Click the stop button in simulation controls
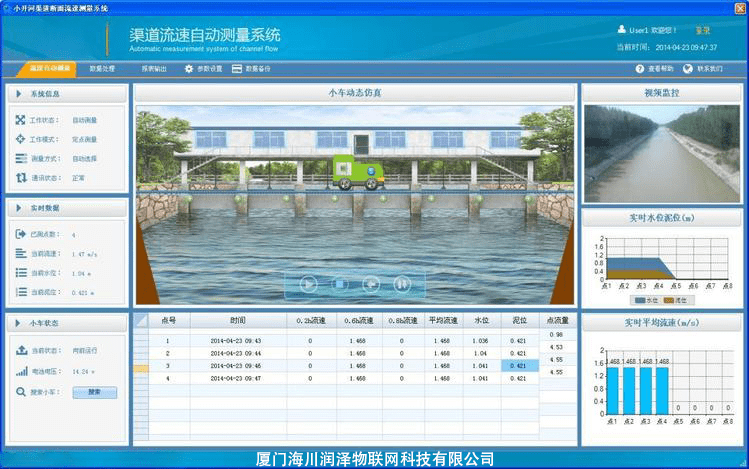This screenshot has width=749, height=469. [340, 284]
